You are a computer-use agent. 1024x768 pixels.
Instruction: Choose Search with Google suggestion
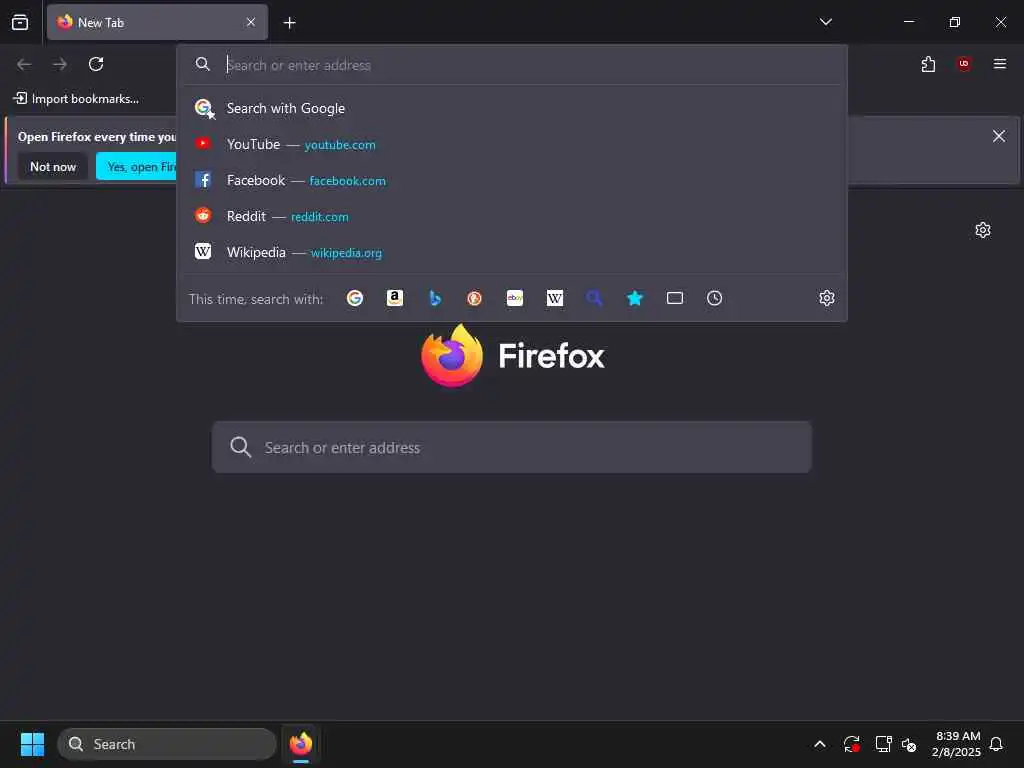point(512,108)
